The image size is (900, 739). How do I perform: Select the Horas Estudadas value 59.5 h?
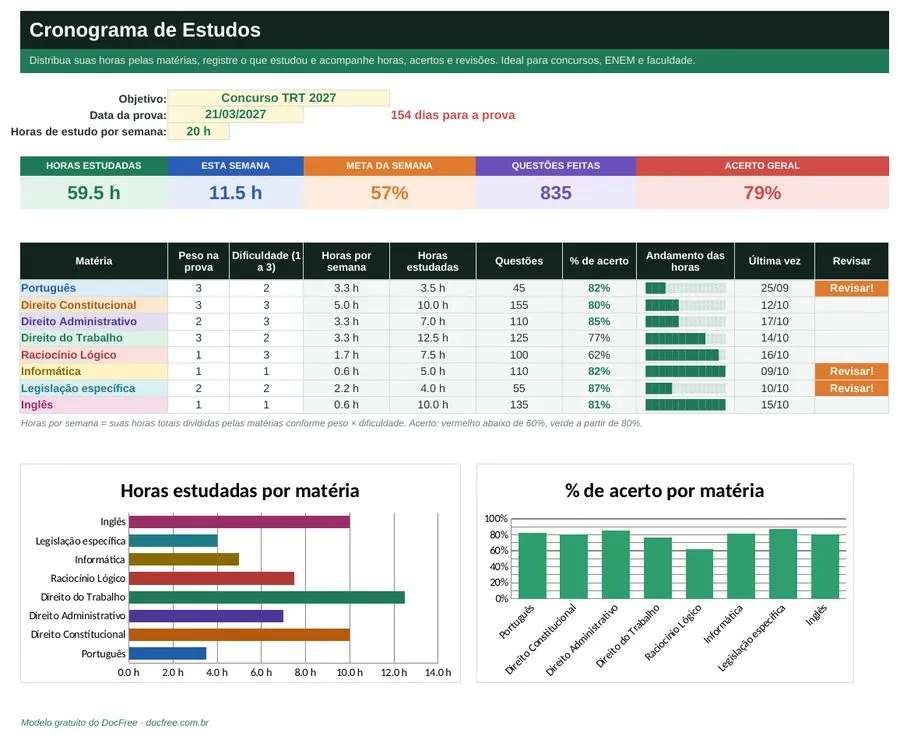tap(94, 193)
